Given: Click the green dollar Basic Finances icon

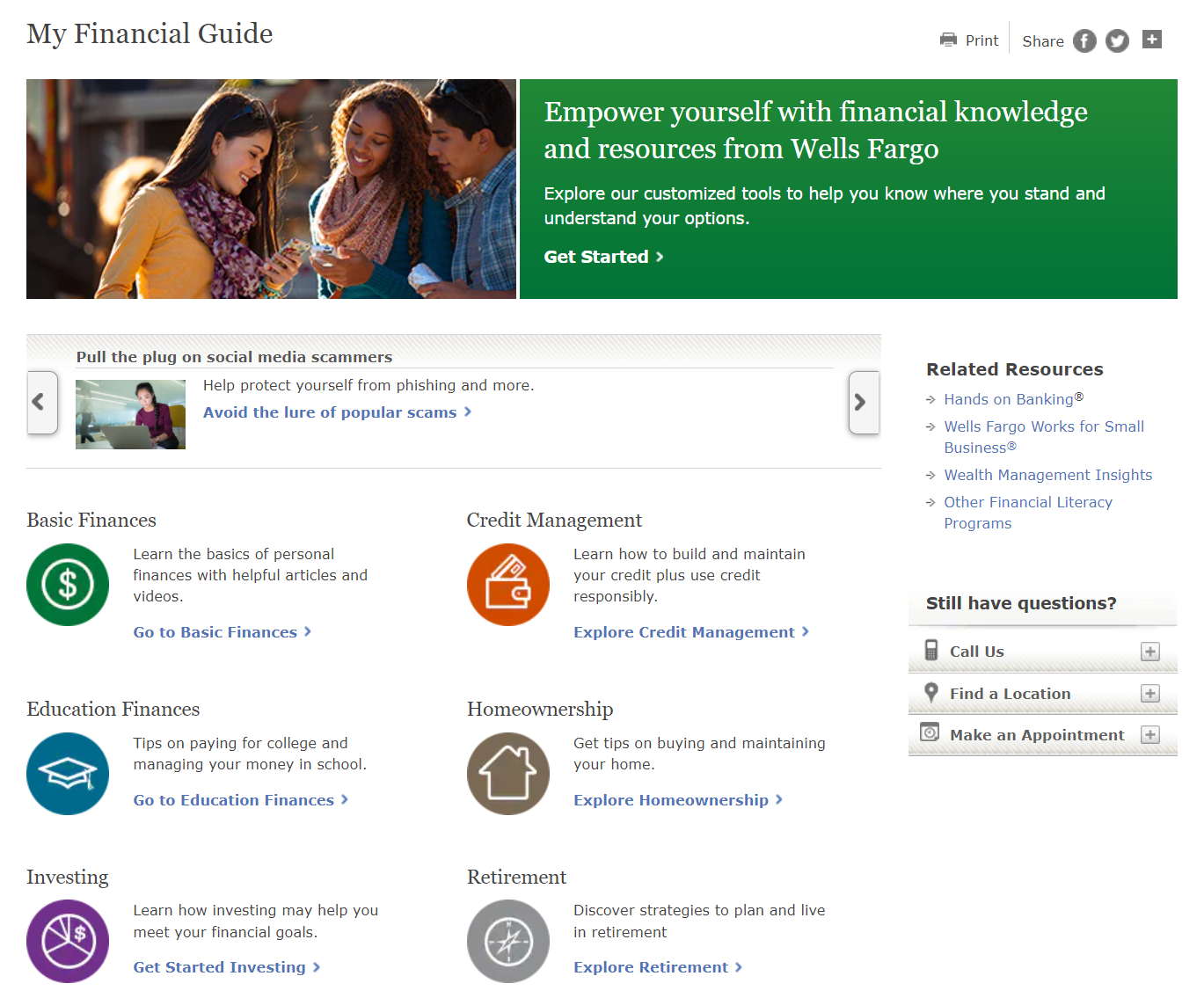Looking at the screenshot, I should (x=68, y=585).
